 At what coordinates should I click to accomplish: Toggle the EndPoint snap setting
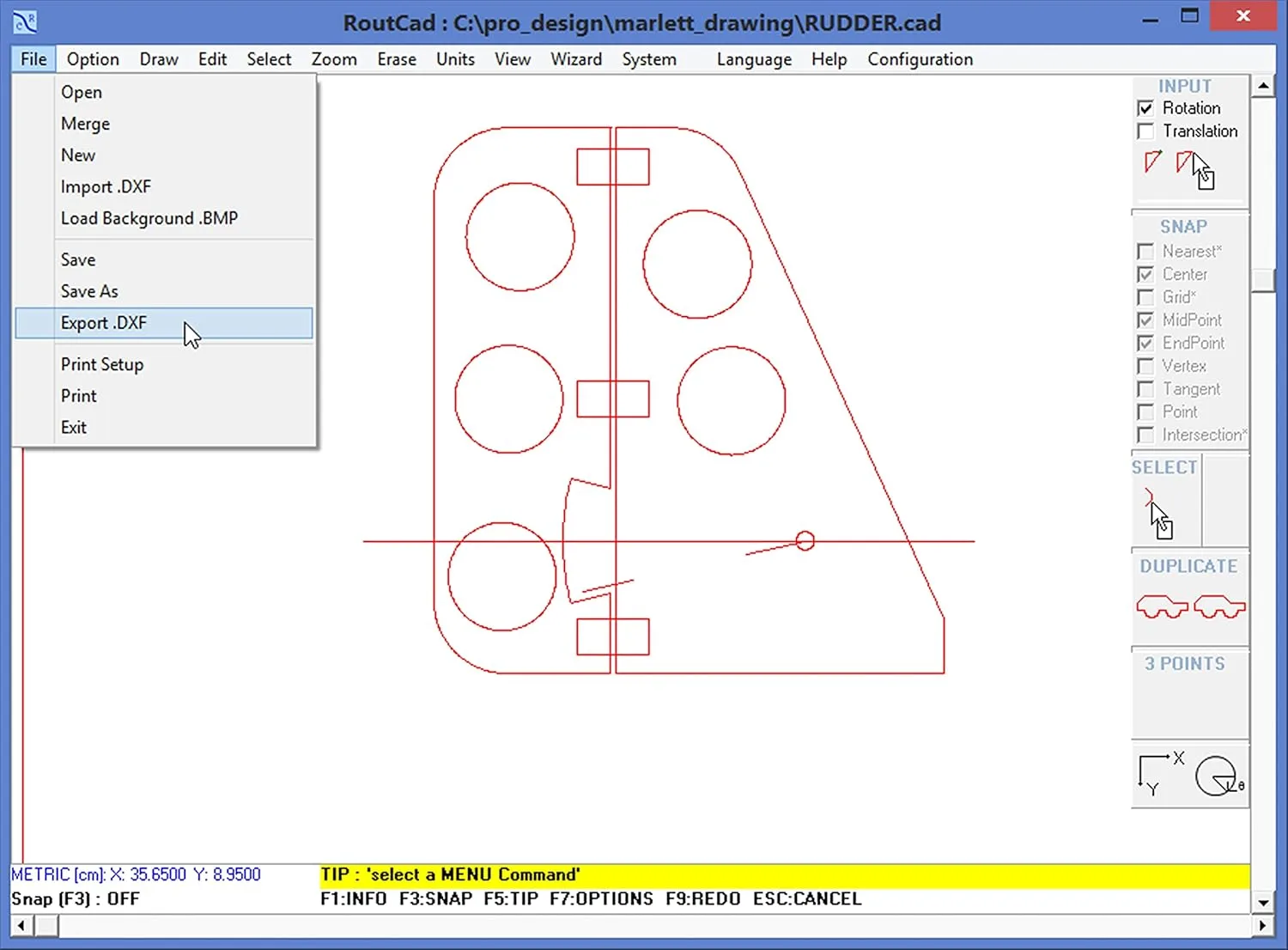point(1145,343)
